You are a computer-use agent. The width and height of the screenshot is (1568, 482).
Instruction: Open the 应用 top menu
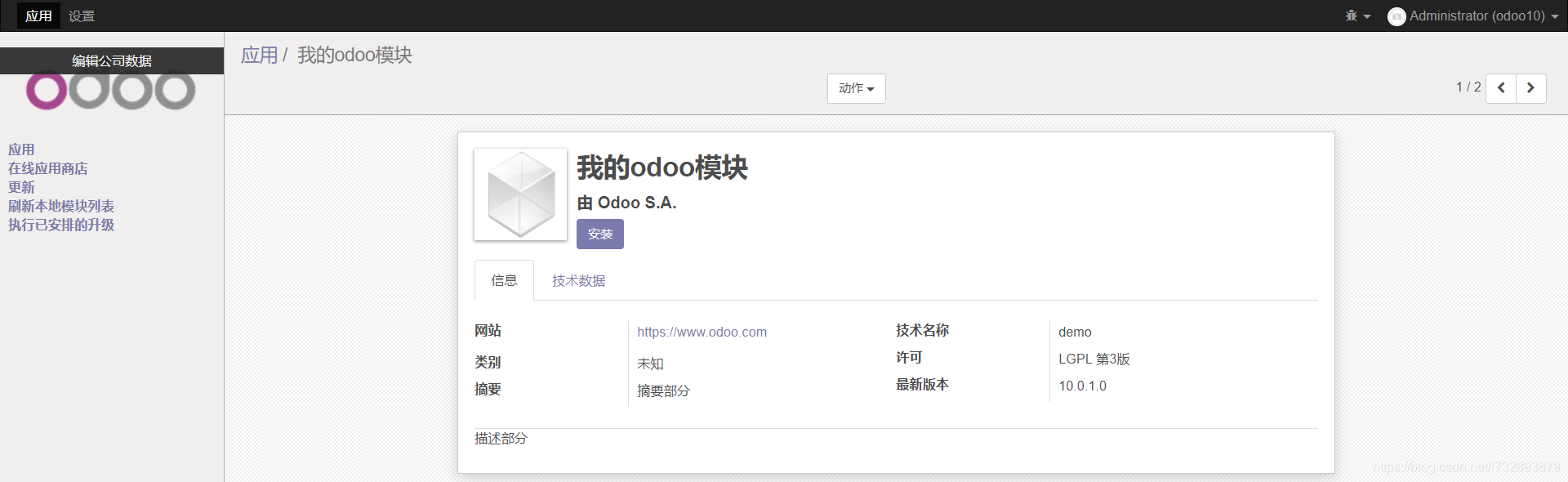point(38,16)
